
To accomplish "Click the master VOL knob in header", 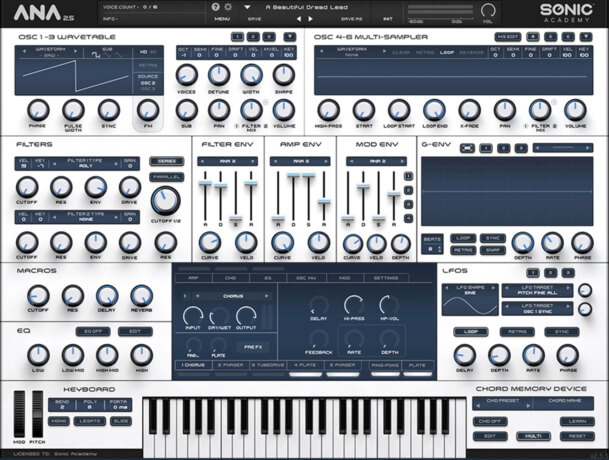I will tap(488, 10).
